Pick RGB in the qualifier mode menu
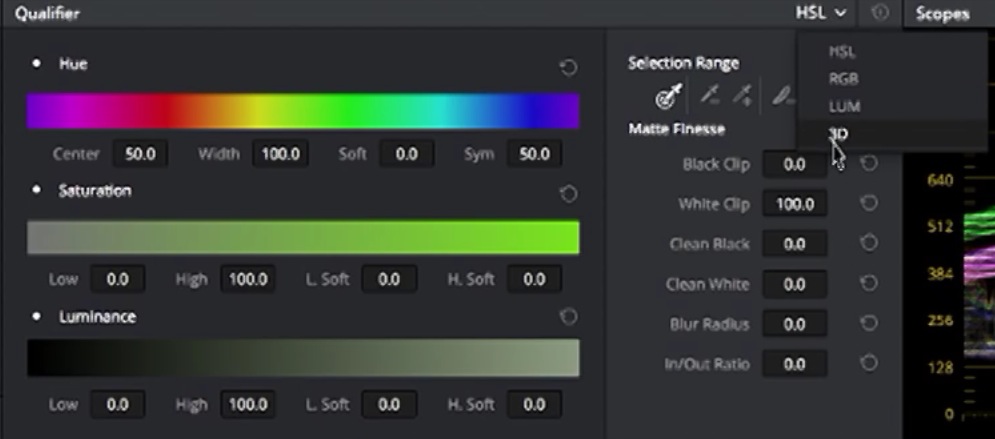Image resolution: width=995 pixels, height=439 pixels. tap(843, 79)
